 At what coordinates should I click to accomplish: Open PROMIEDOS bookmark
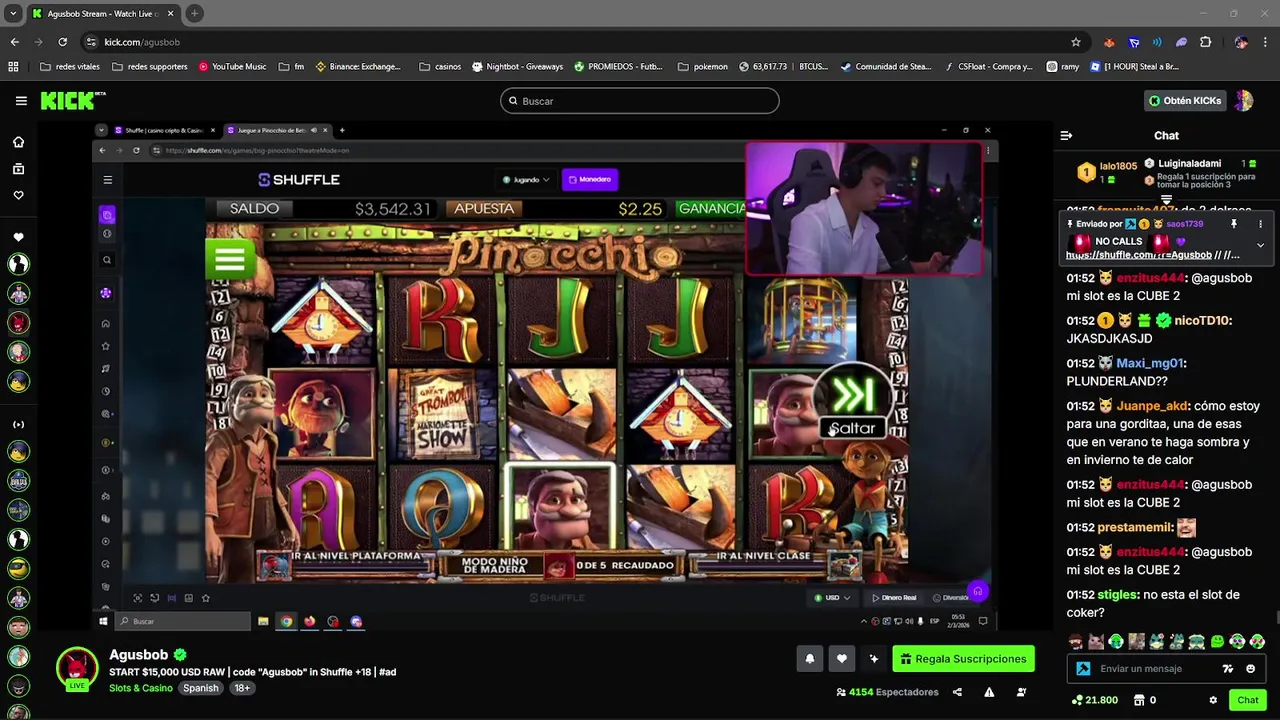pyautogui.click(x=618, y=67)
